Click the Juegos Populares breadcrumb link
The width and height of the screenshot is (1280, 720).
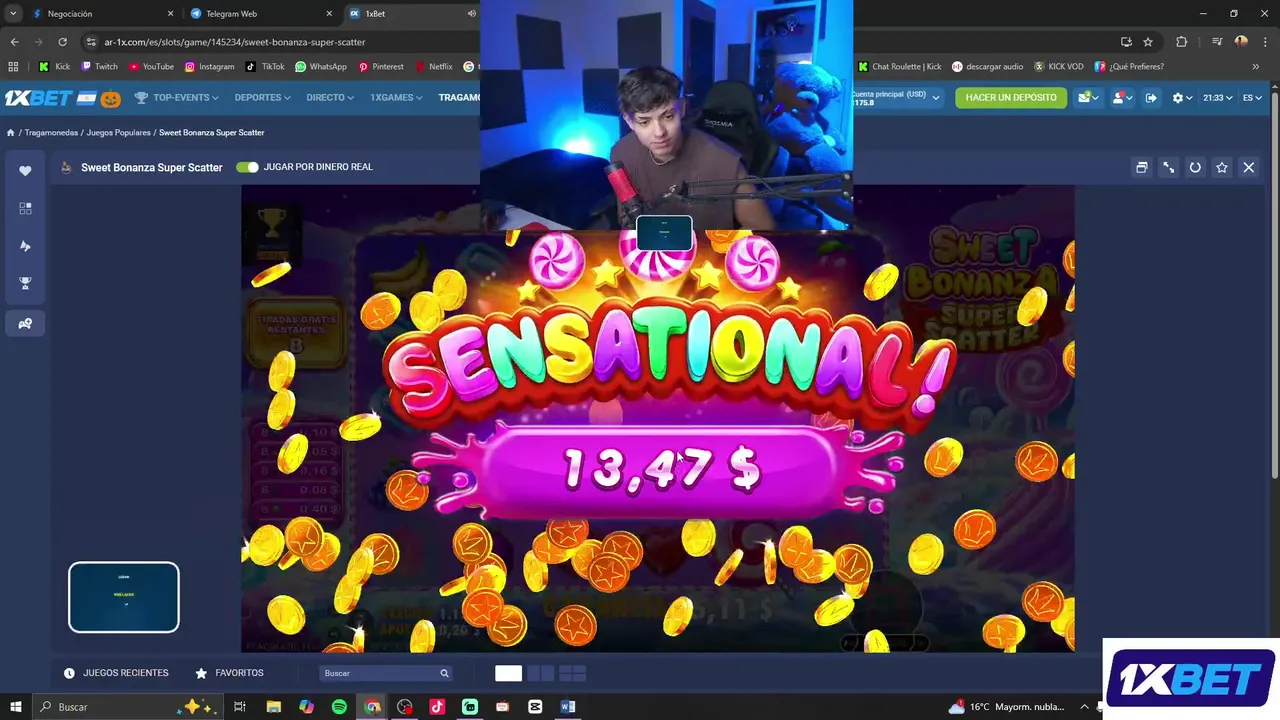pyautogui.click(x=118, y=132)
